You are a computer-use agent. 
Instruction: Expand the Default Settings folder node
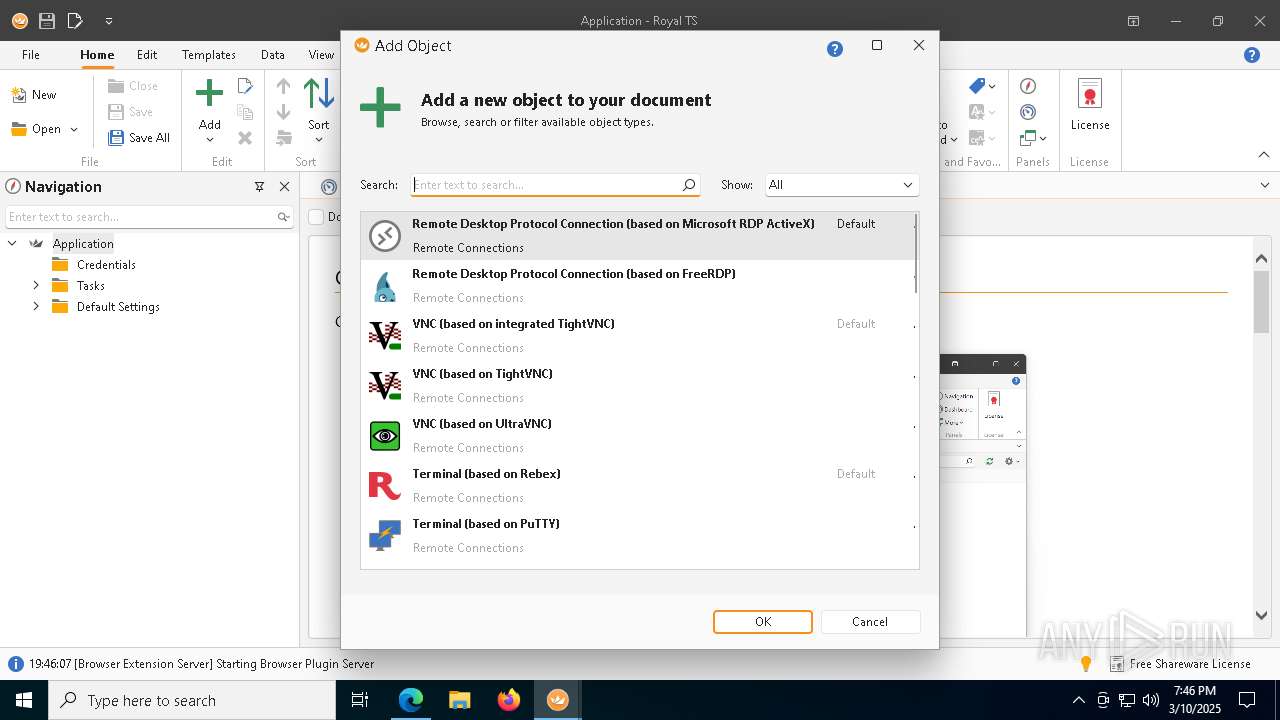[36, 307]
